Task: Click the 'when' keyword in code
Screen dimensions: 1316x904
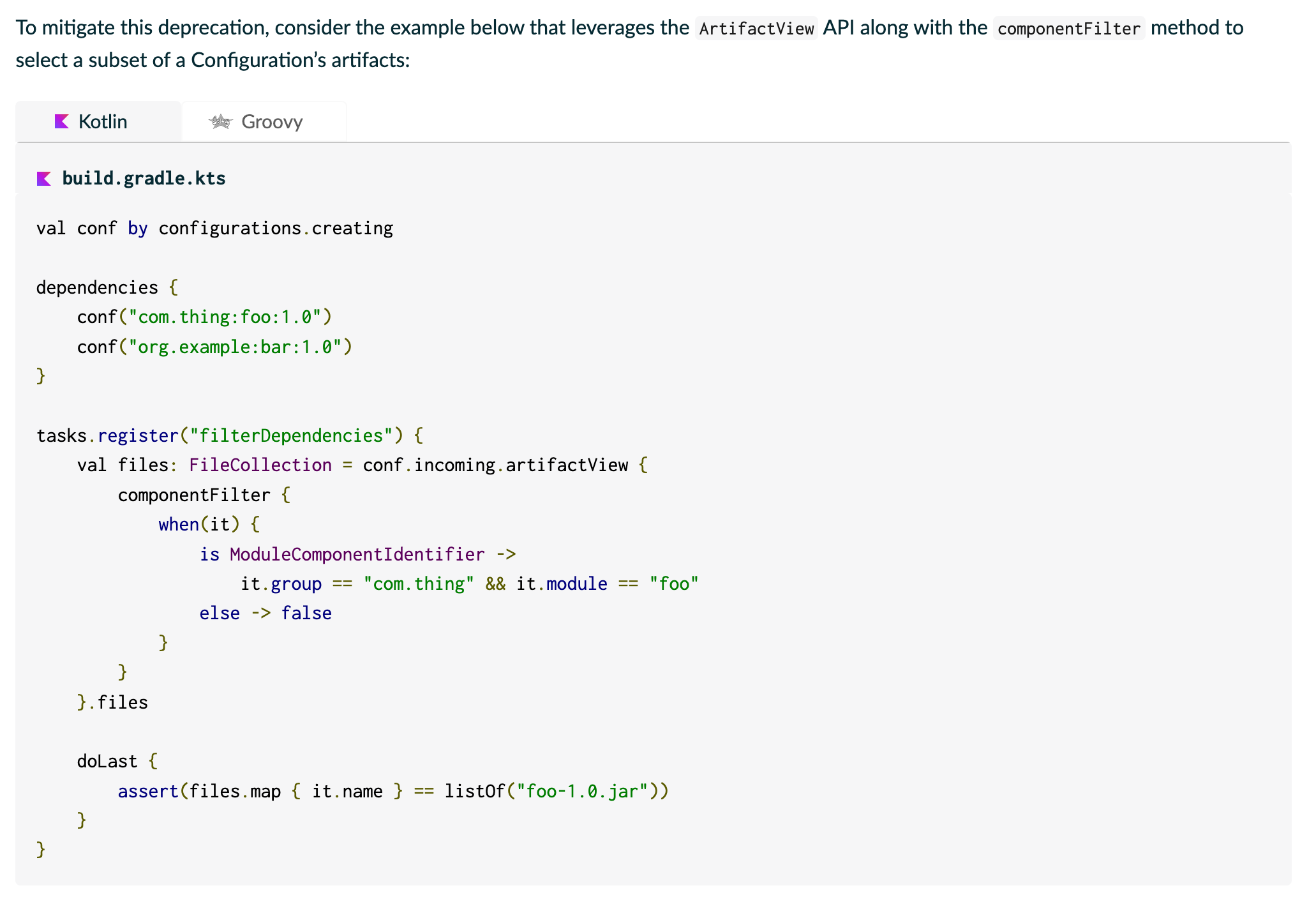Action: click(179, 525)
